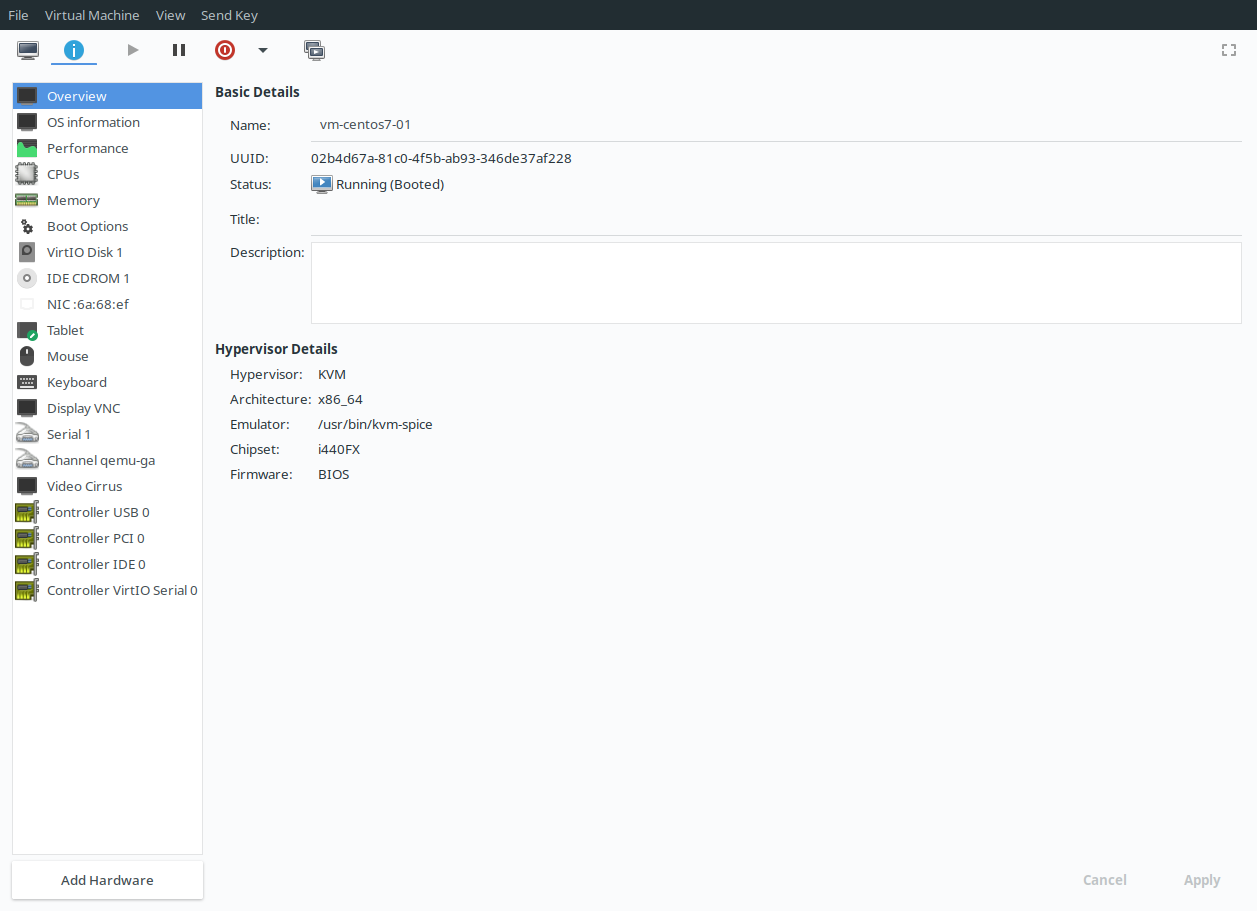The width and height of the screenshot is (1257, 911).
Task: Select VirtIO Disk 1 device
Action: [x=84, y=252]
